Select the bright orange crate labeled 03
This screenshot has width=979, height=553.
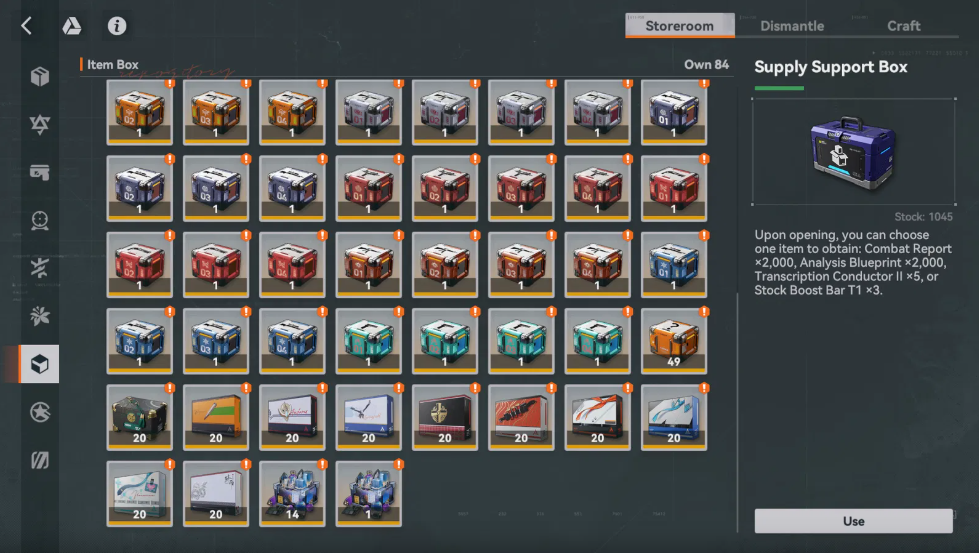click(x=215, y=112)
